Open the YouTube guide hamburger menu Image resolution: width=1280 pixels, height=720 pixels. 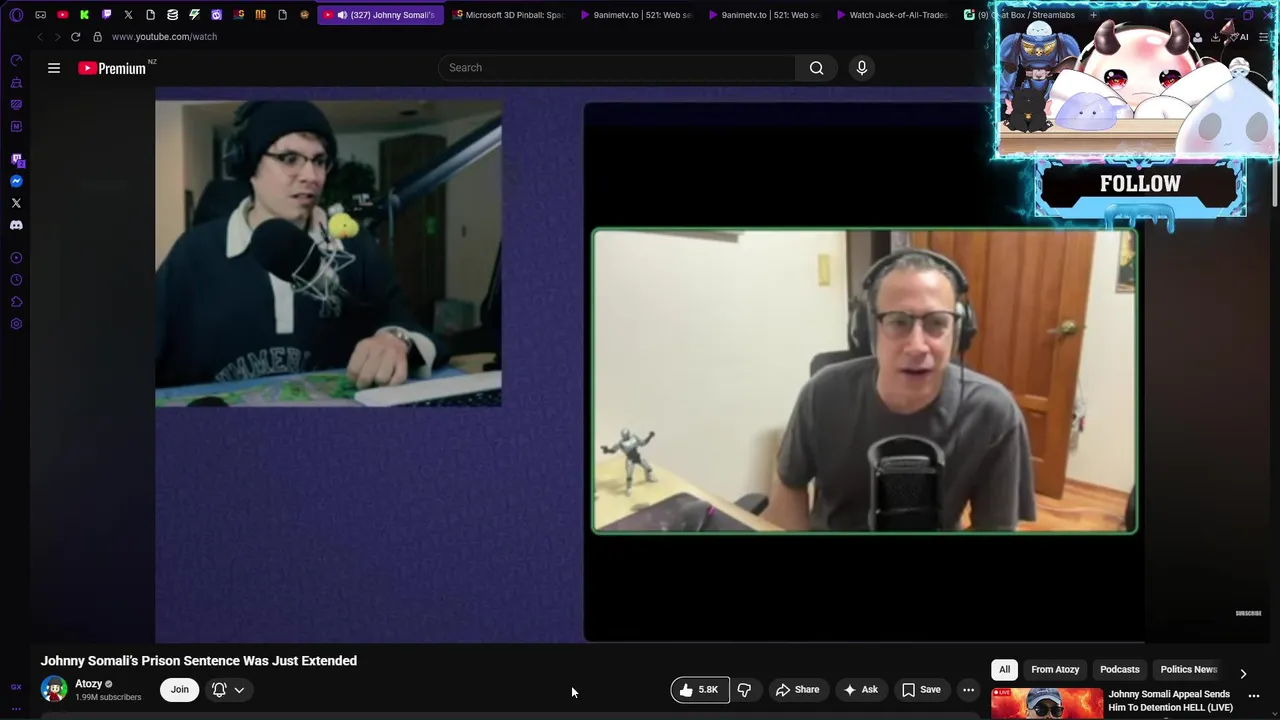(x=54, y=68)
